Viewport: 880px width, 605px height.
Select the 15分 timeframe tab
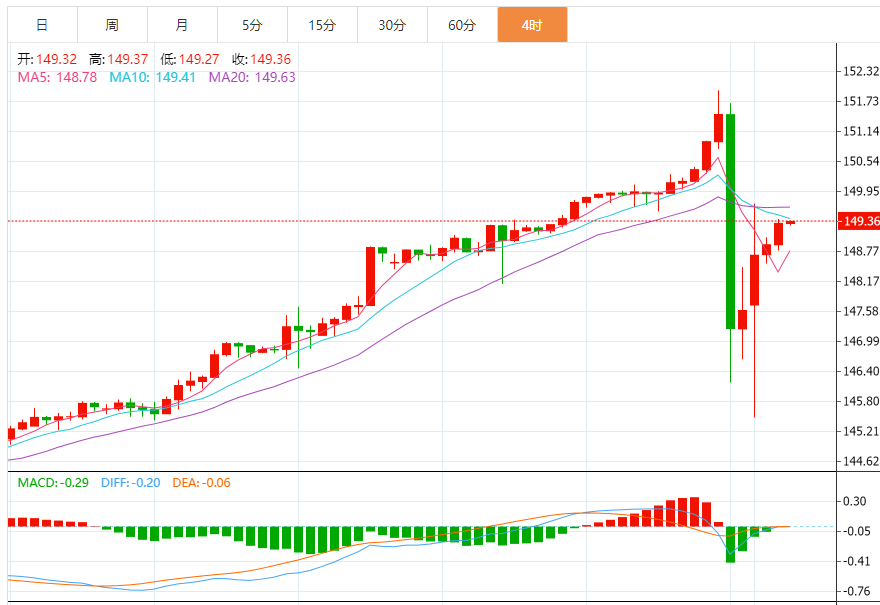click(322, 25)
